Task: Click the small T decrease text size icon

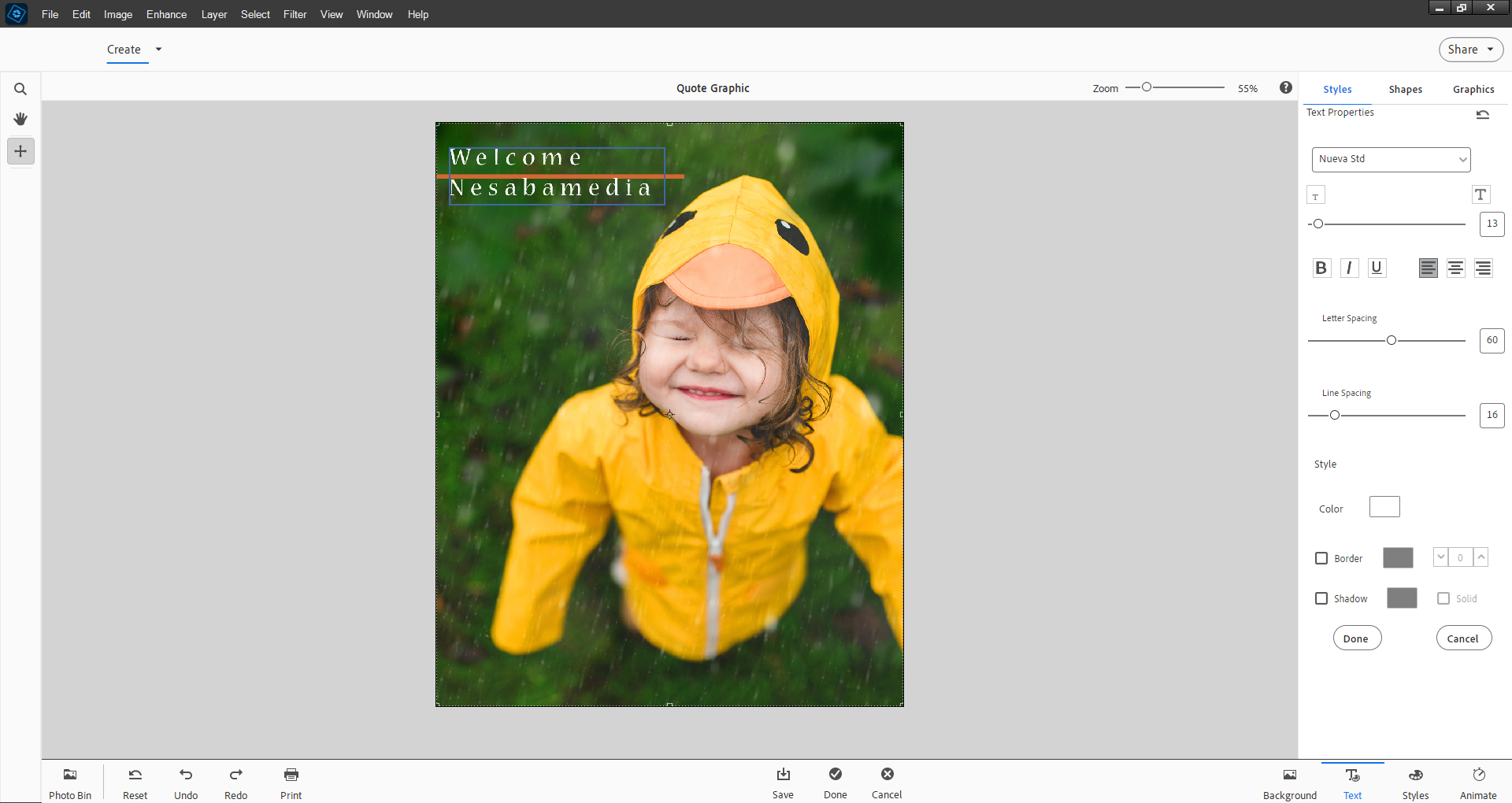Action: [1316, 194]
